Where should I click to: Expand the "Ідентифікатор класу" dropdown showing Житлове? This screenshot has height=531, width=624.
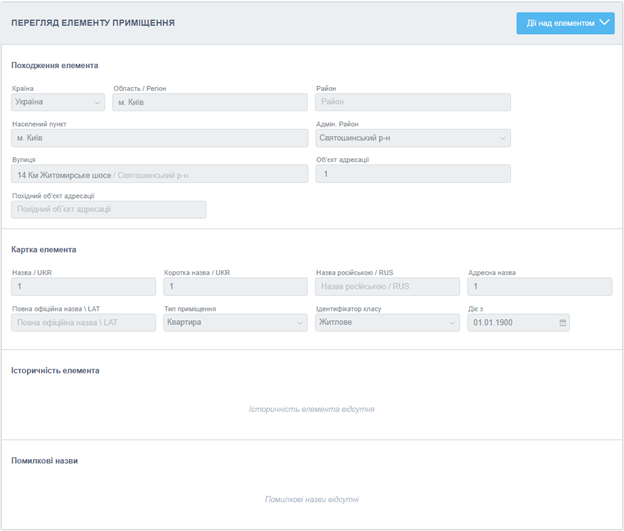(x=387, y=323)
